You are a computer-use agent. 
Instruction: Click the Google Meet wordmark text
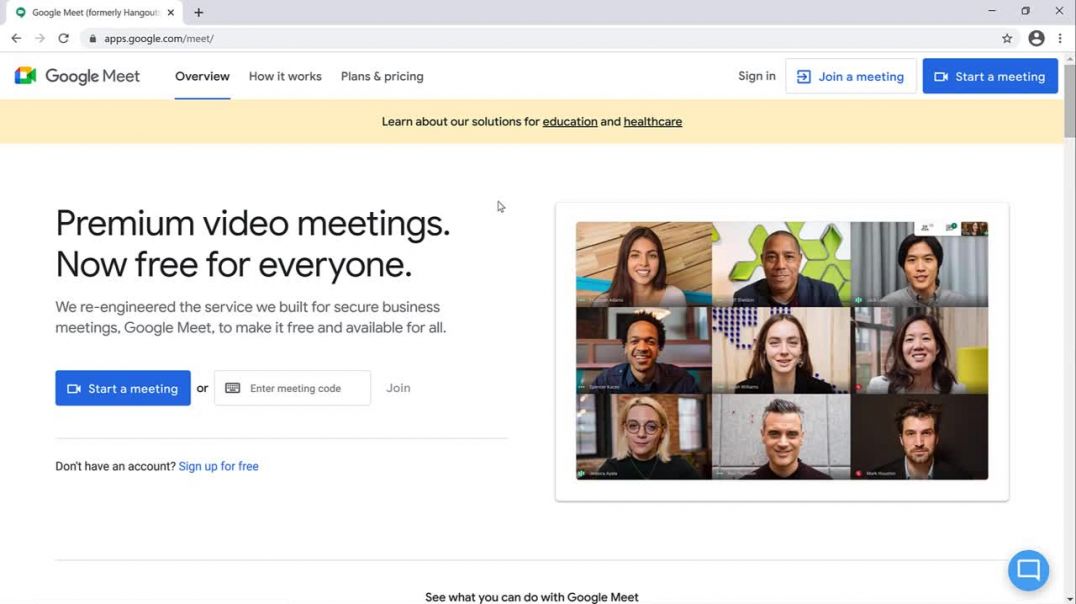93,76
